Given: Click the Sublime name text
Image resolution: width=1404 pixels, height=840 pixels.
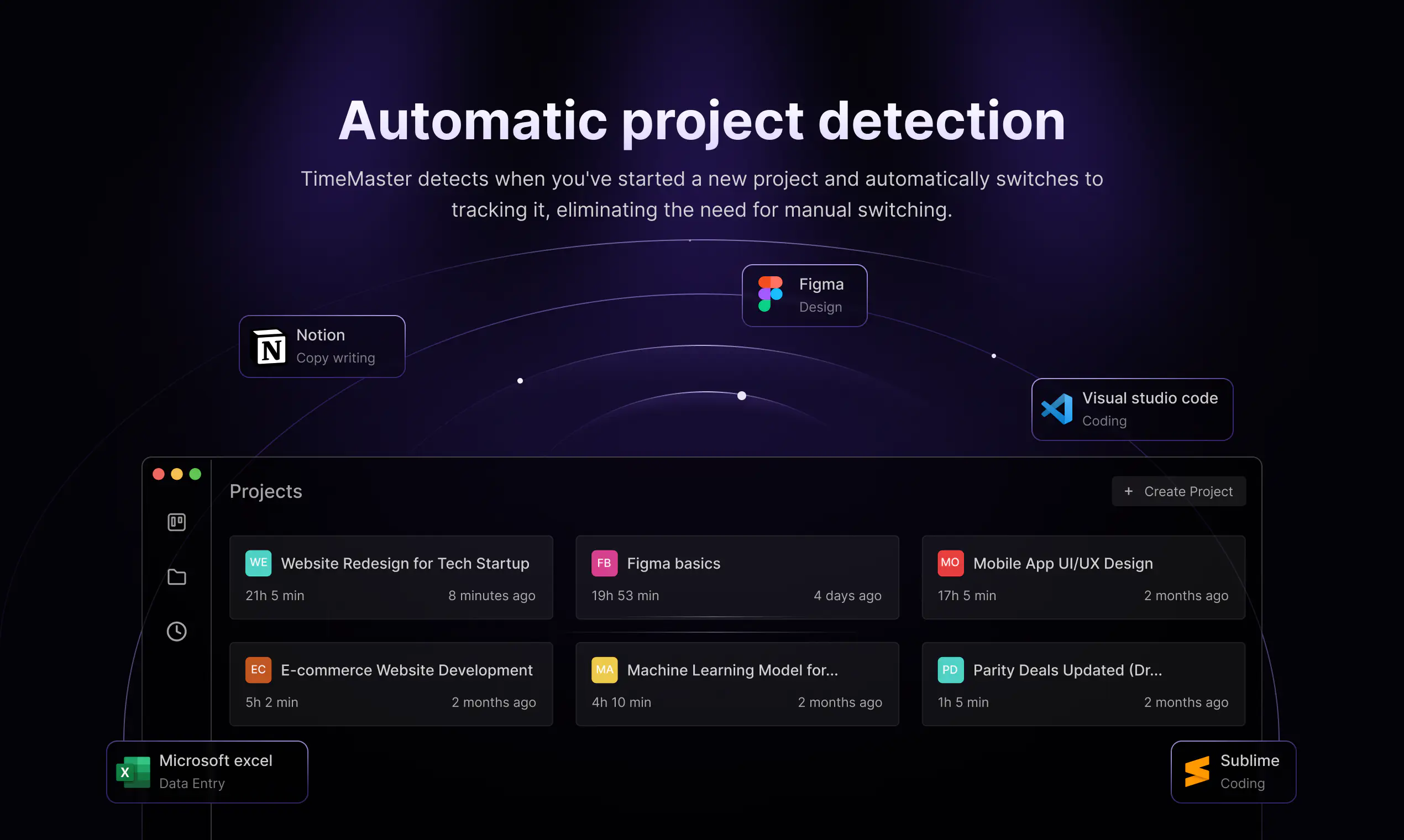Looking at the screenshot, I should click(1249, 760).
